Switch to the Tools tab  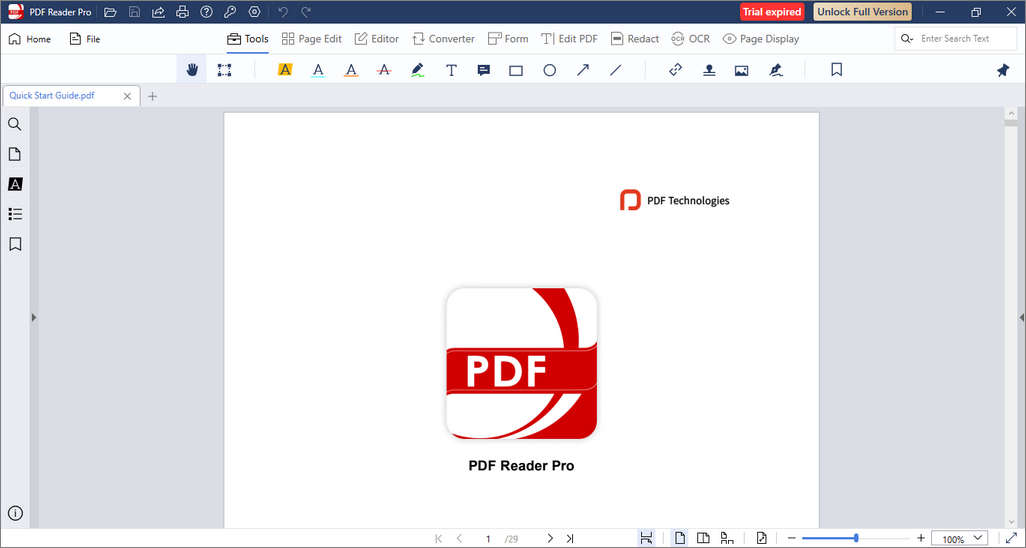pyautogui.click(x=247, y=39)
